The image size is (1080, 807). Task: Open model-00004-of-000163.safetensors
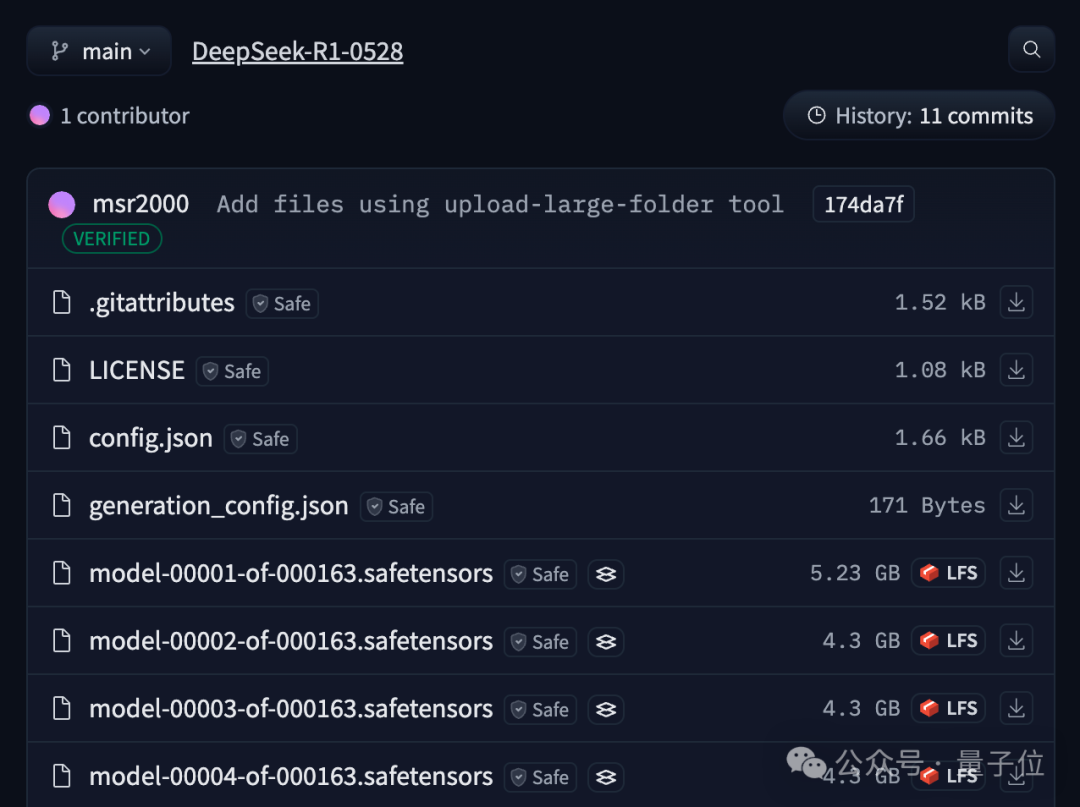point(291,776)
